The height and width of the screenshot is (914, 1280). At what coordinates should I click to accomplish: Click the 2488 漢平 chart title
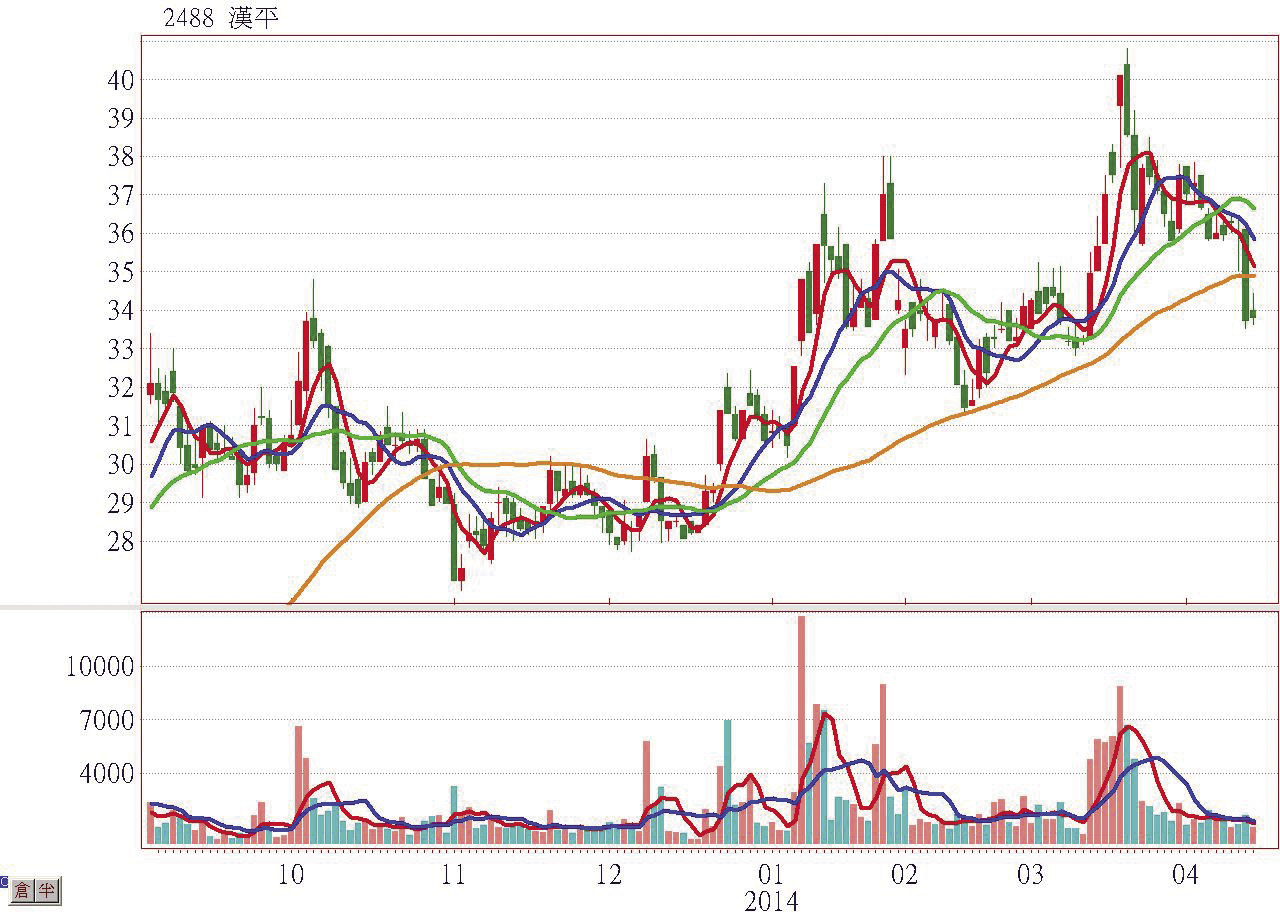(221, 18)
